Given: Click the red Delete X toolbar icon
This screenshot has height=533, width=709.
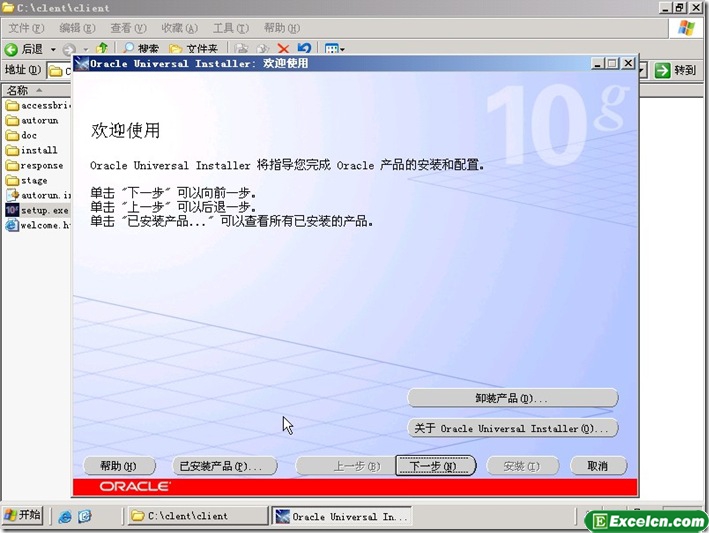Looking at the screenshot, I should pyautogui.click(x=283, y=48).
